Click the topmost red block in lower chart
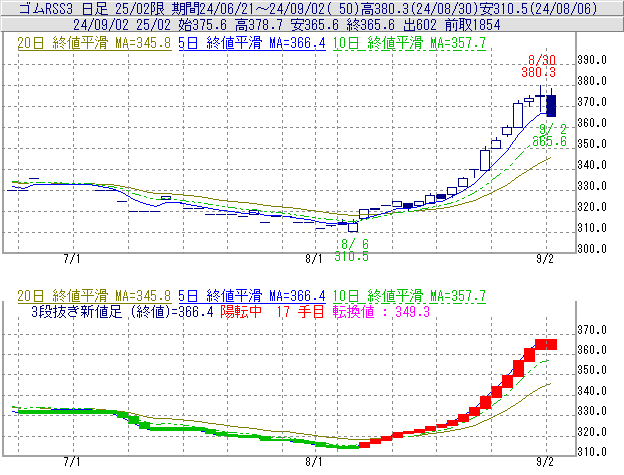 tap(546, 345)
